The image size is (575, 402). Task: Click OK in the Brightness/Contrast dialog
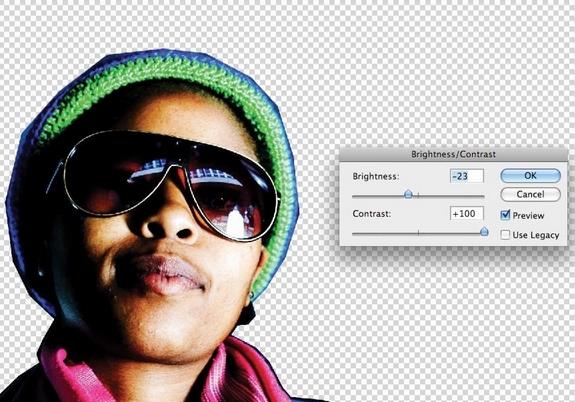[530, 176]
